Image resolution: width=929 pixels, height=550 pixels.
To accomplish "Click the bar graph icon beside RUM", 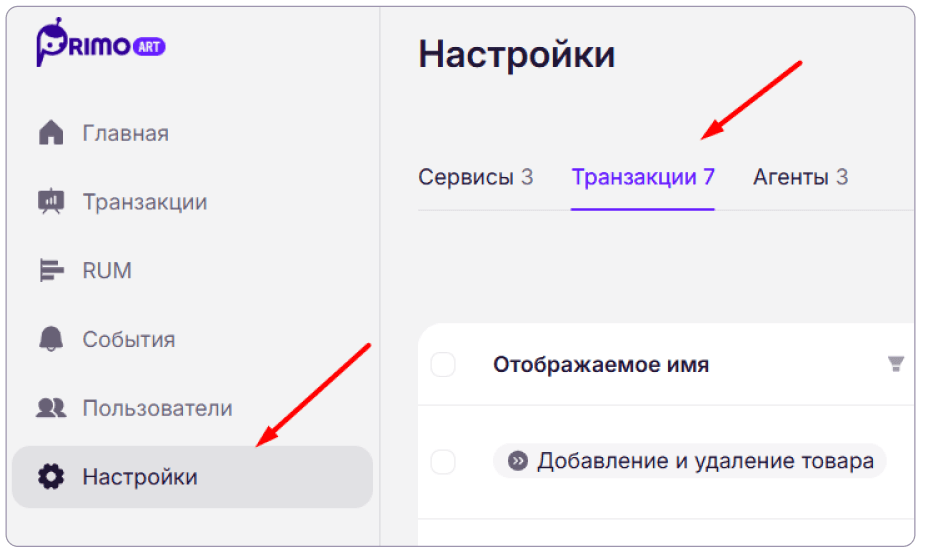I will pos(52,270).
